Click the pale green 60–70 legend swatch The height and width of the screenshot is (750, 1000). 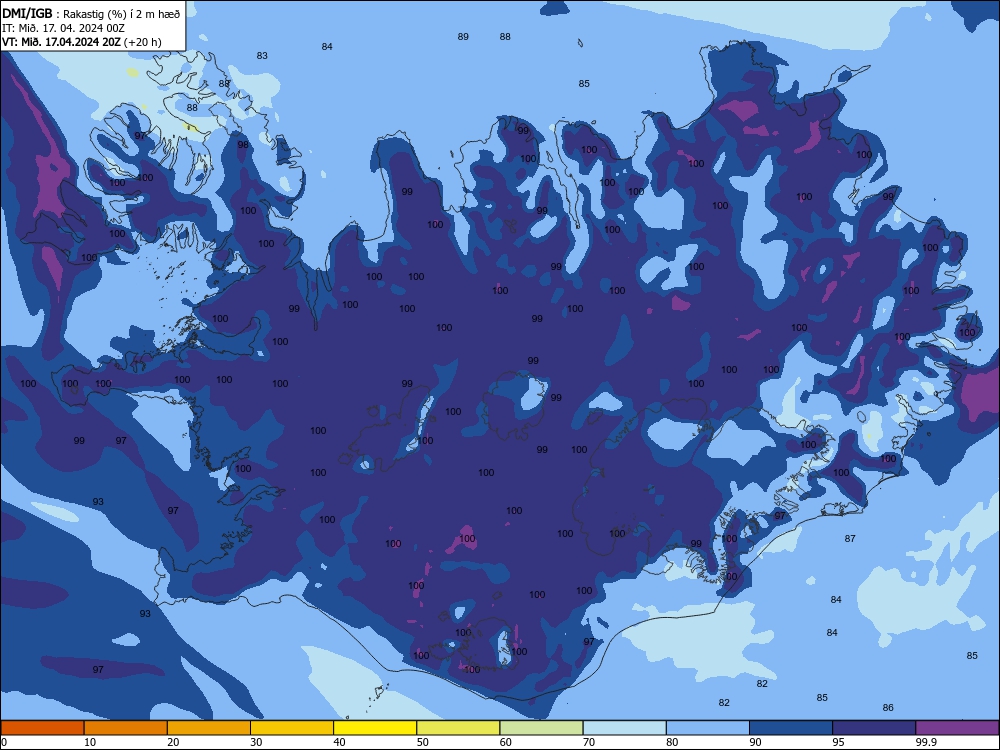(541, 728)
